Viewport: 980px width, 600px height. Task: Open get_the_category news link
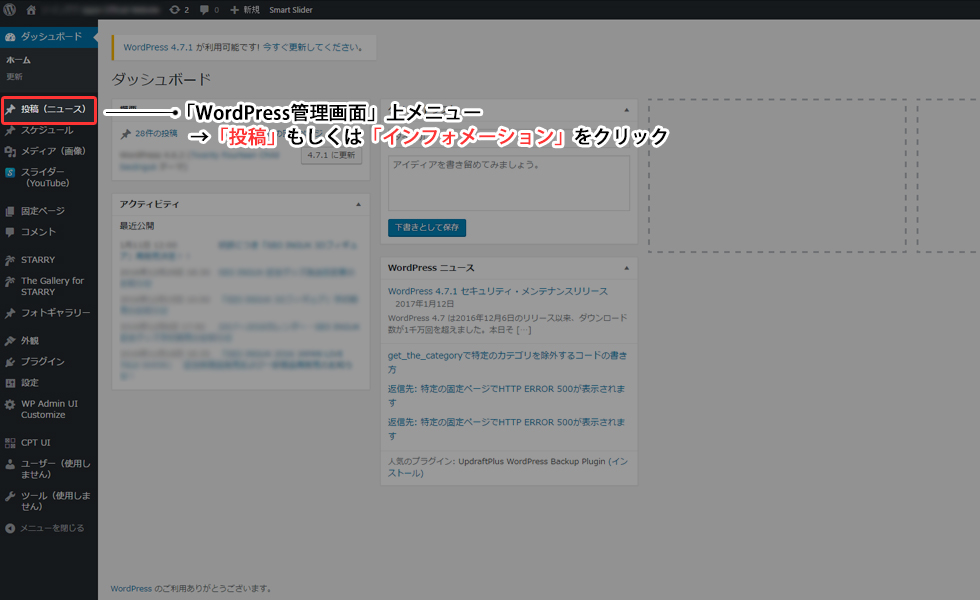(x=508, y=362)
